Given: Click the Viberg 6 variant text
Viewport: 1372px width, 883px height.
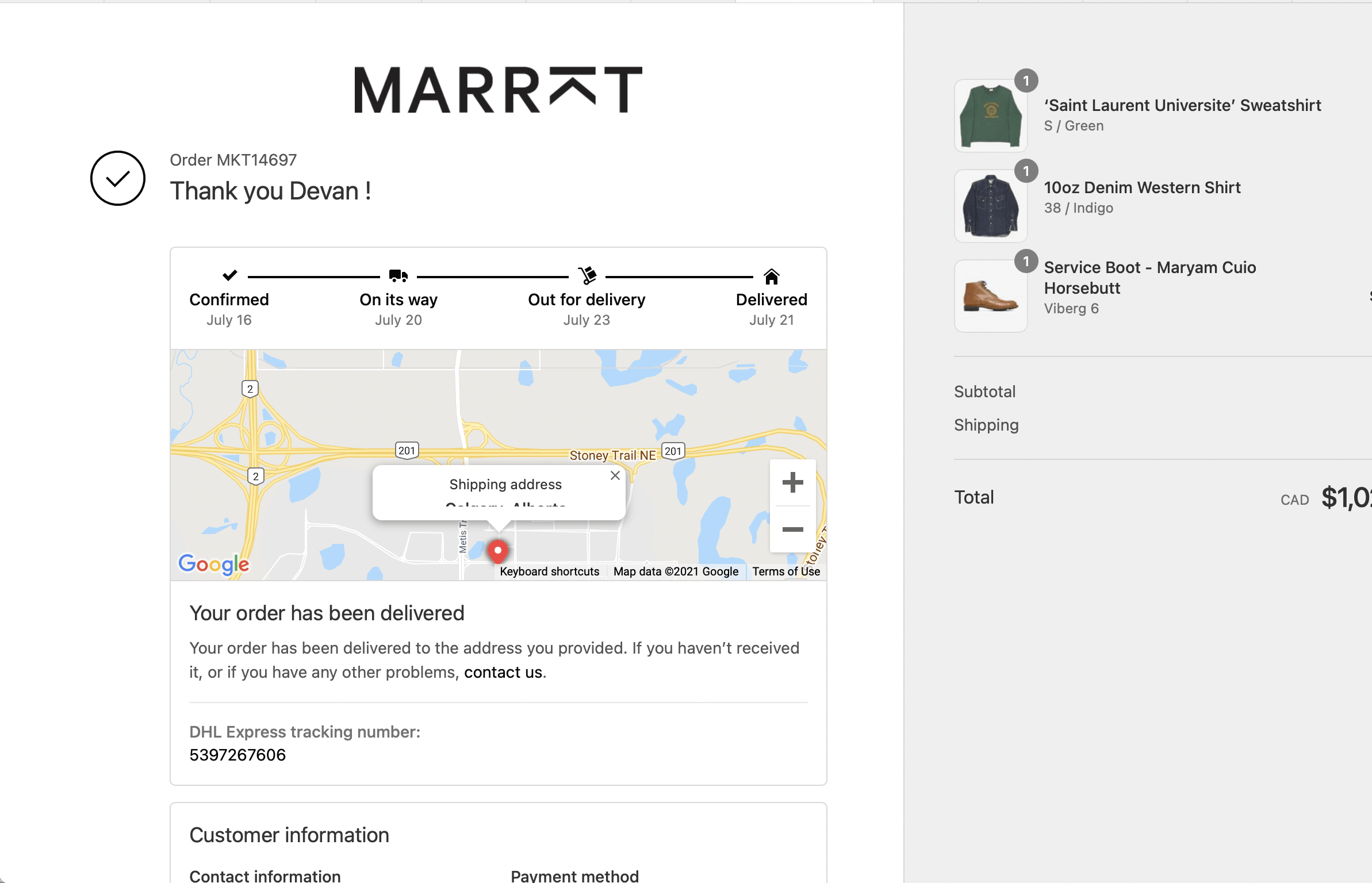Looking at the screenshot, I should [x=1071, y=309].
